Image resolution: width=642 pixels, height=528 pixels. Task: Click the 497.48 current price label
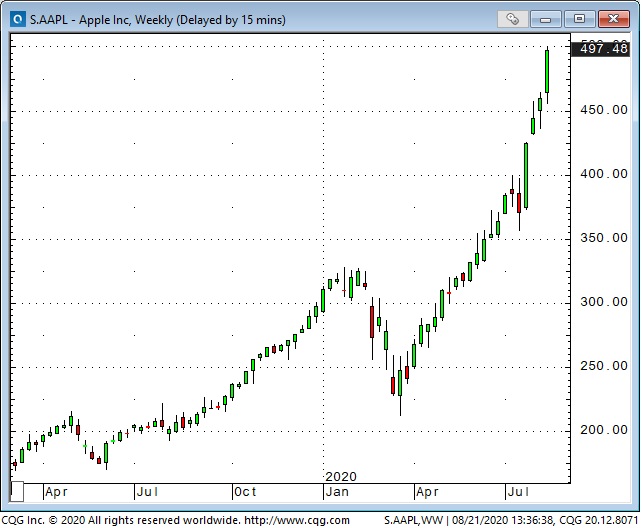(x=600, y=49)
